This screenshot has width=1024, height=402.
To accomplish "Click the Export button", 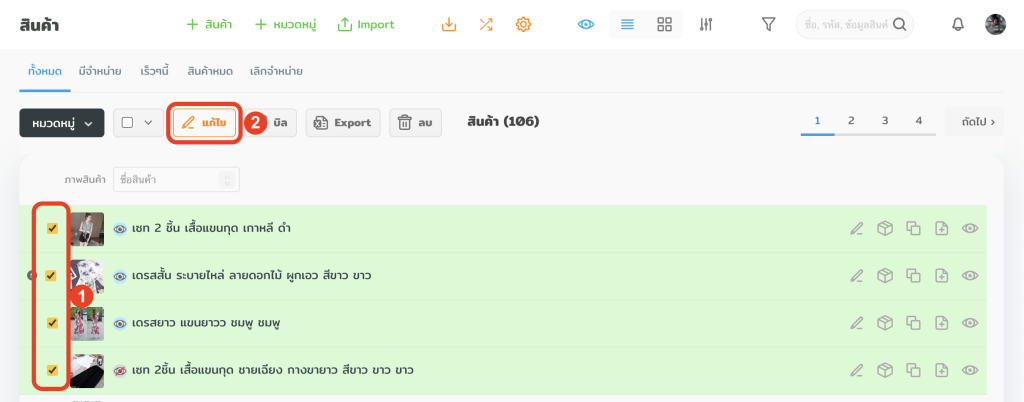I will click(x=342, y=123).
